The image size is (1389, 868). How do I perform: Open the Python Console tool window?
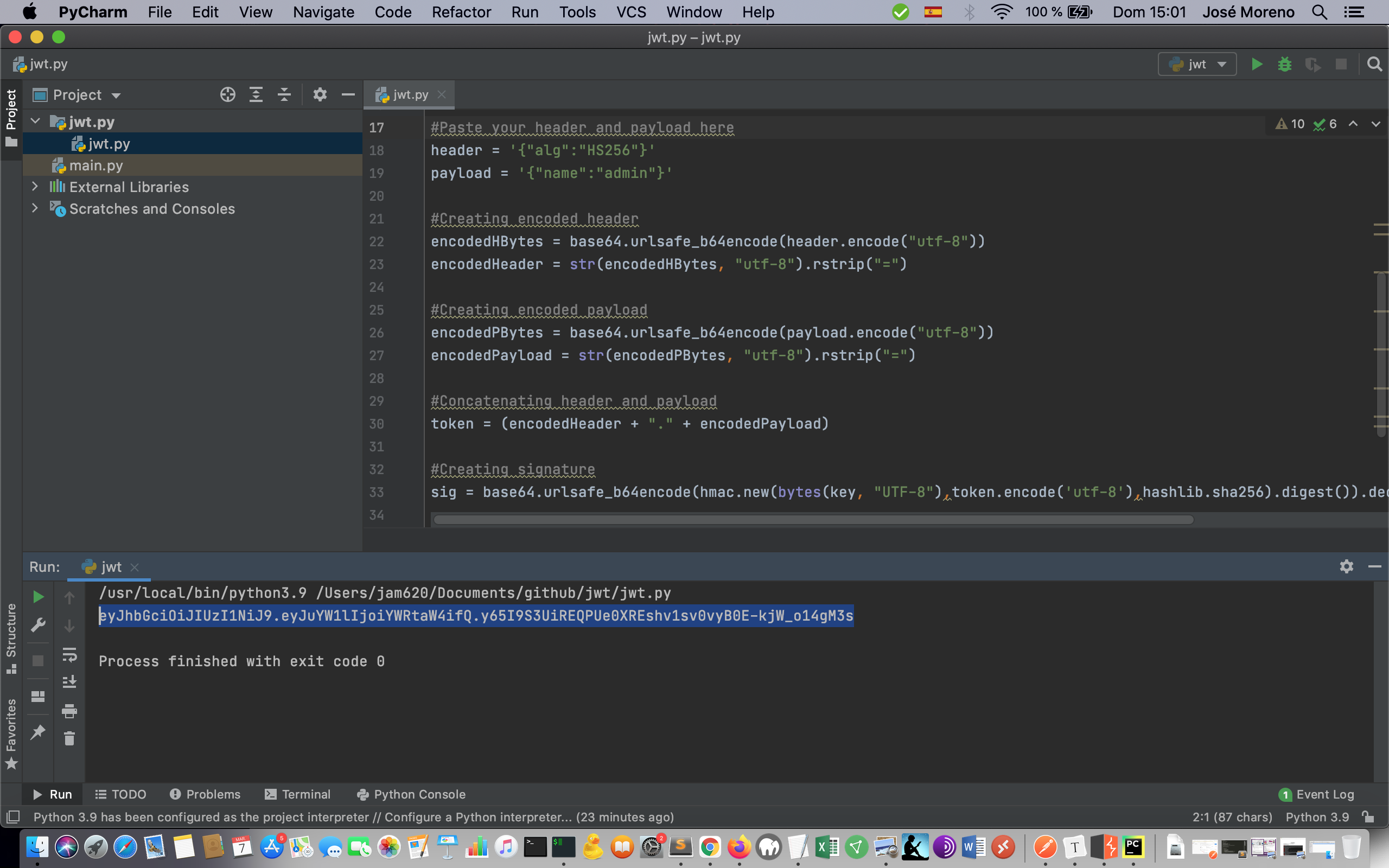pos(411,795)
